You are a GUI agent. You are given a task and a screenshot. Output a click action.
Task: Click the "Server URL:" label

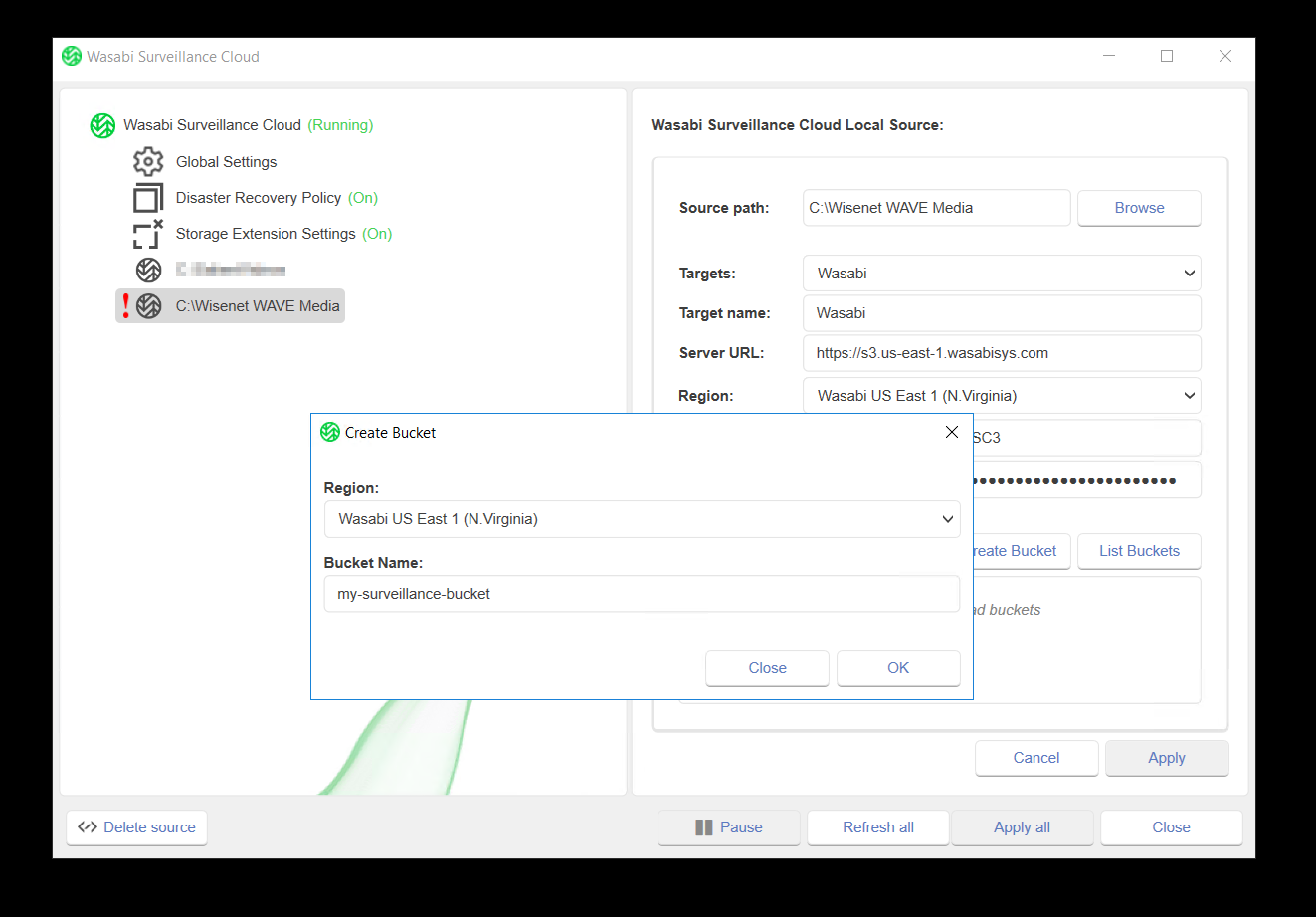click(721, 353)
